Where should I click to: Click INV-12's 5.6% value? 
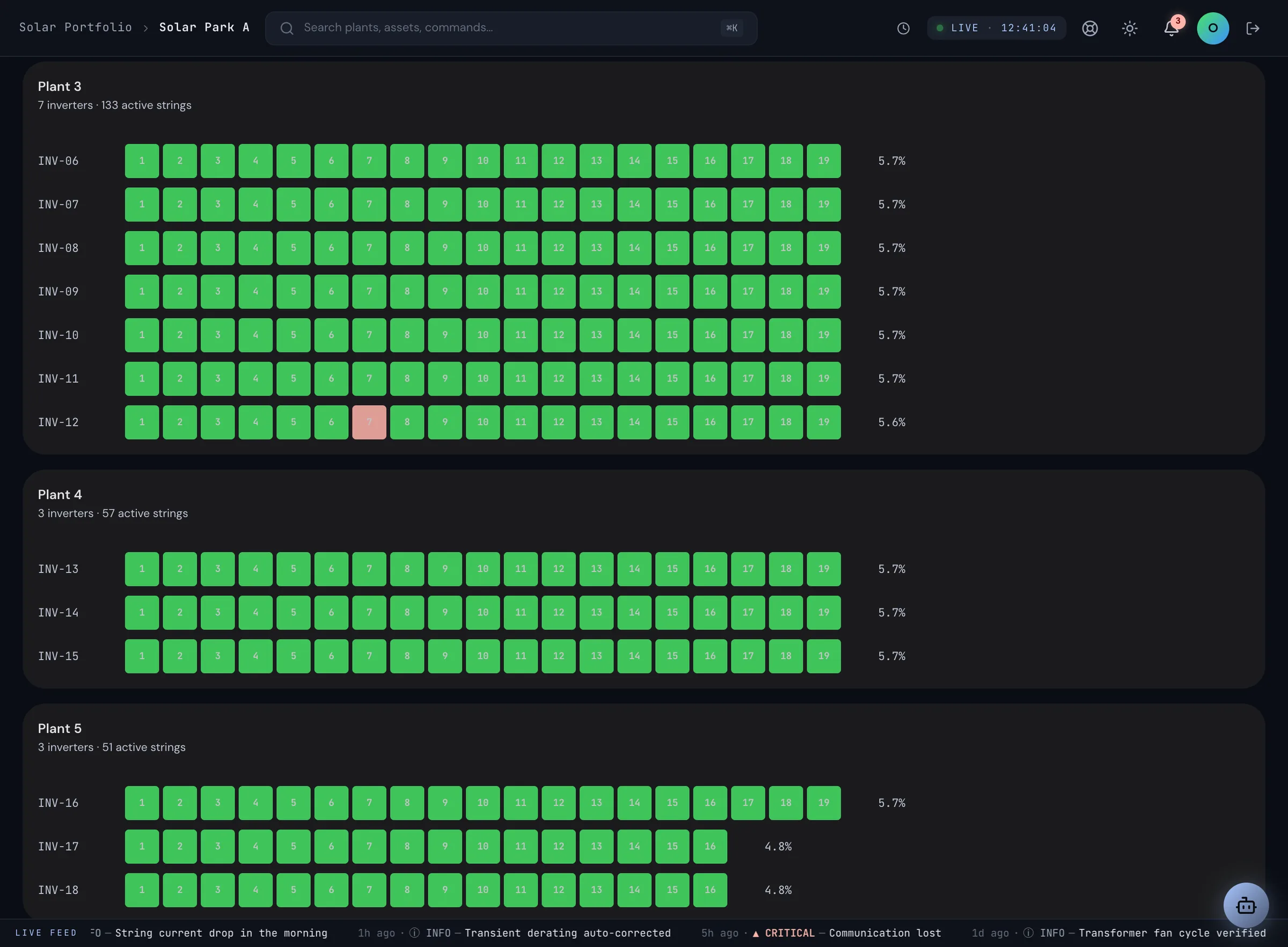(x=892, y=422)
